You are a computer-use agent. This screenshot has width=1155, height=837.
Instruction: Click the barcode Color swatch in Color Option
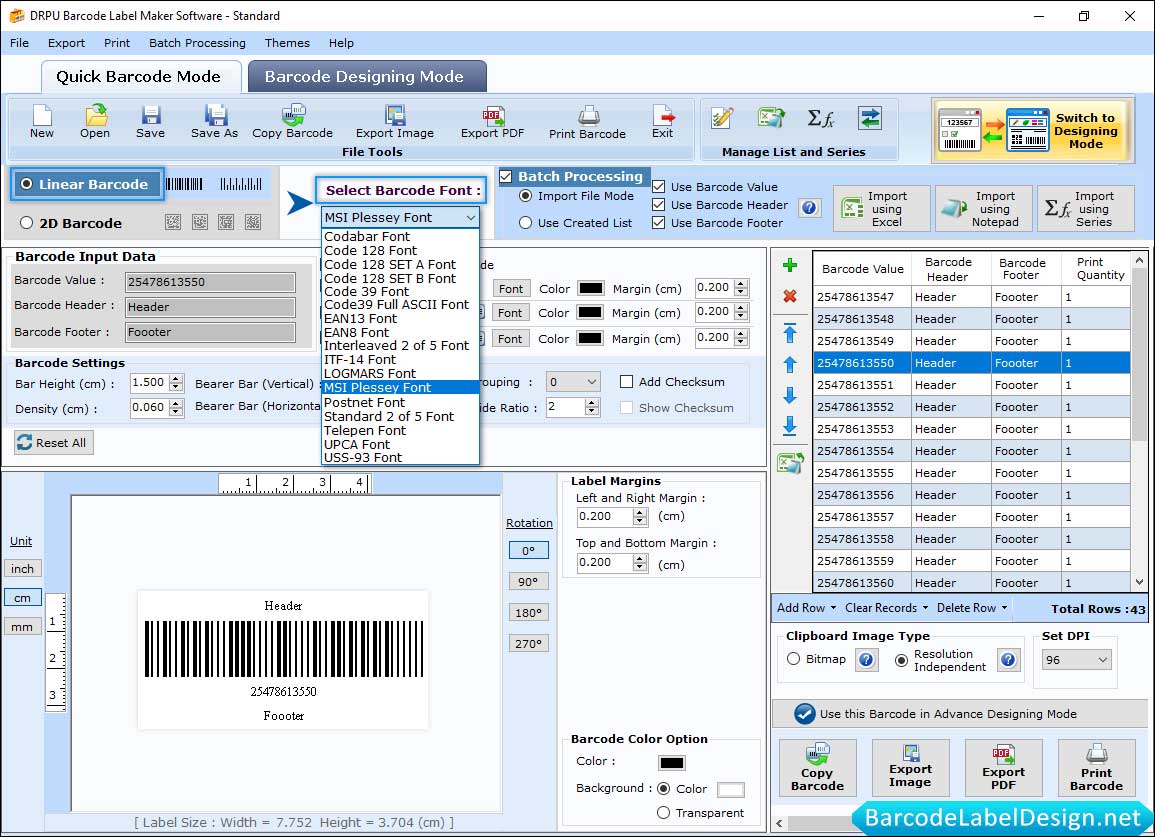pos(672,763)
